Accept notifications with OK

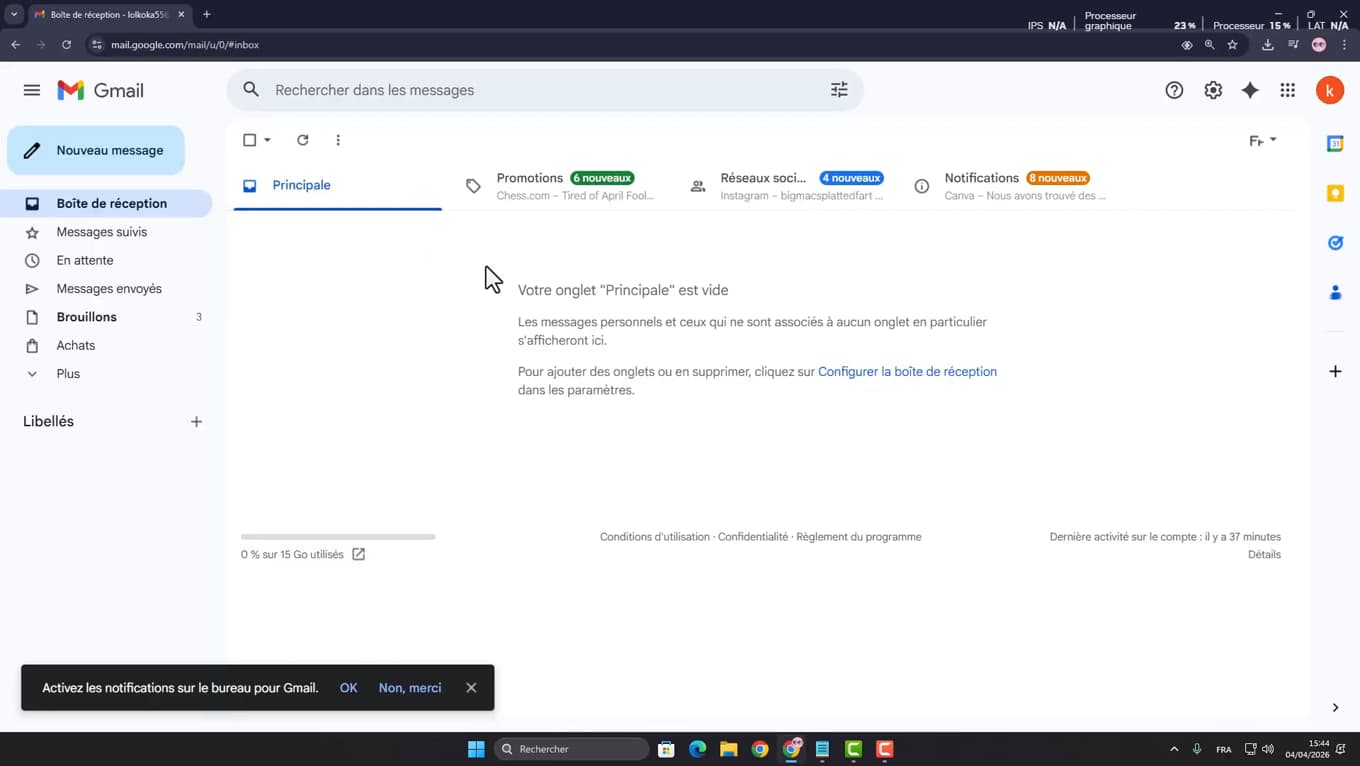coord(348,688)
